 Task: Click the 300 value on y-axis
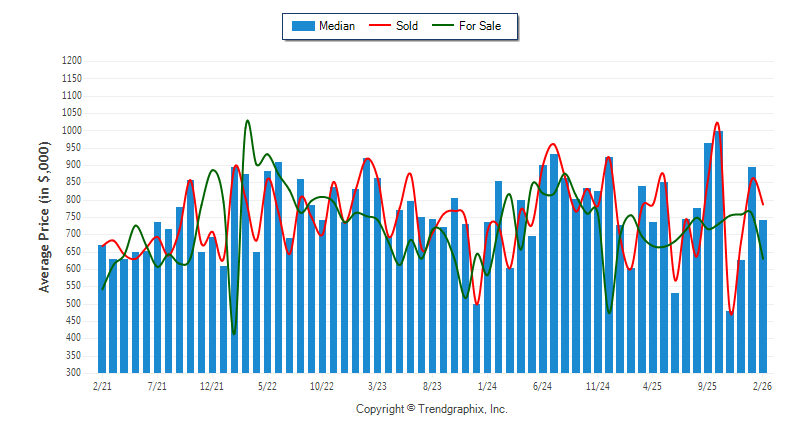(x=74, y=373)
